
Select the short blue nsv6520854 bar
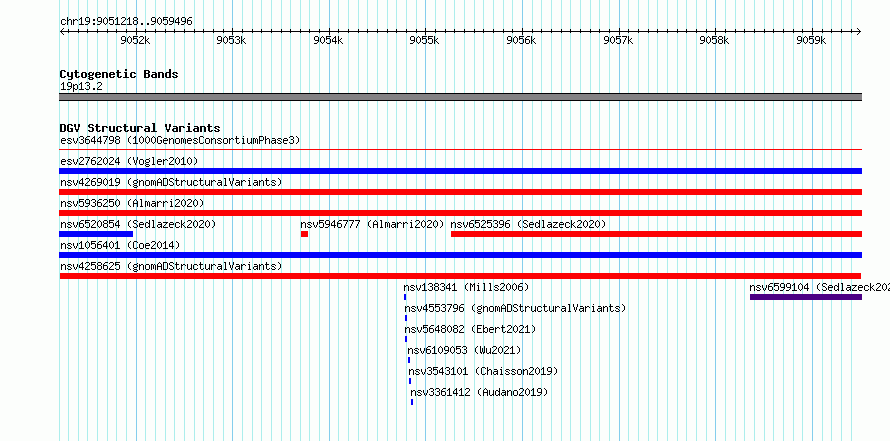pyautogui.click(x=96, y=234)
